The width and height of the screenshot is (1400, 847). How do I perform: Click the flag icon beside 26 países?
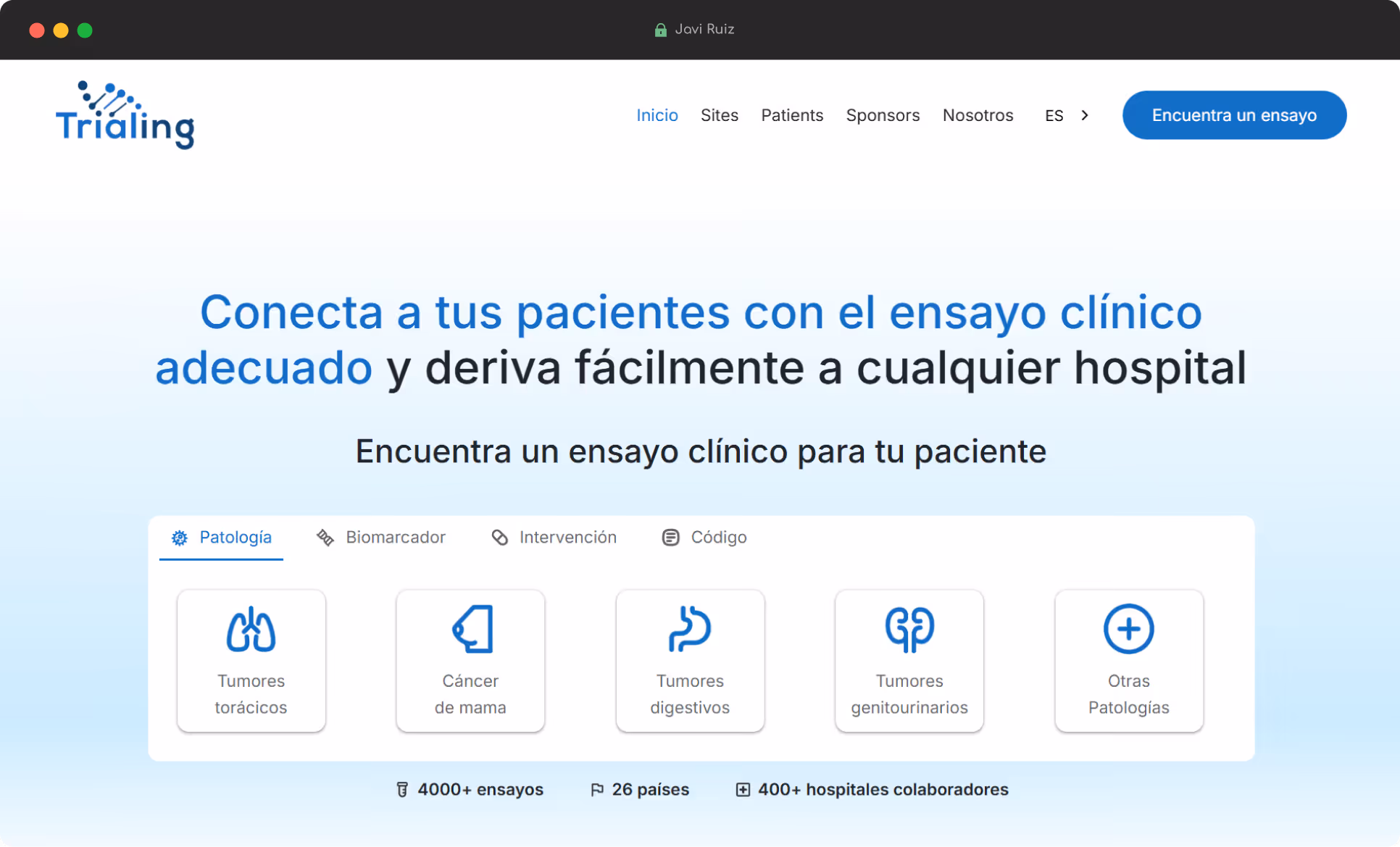pos(597,790)
